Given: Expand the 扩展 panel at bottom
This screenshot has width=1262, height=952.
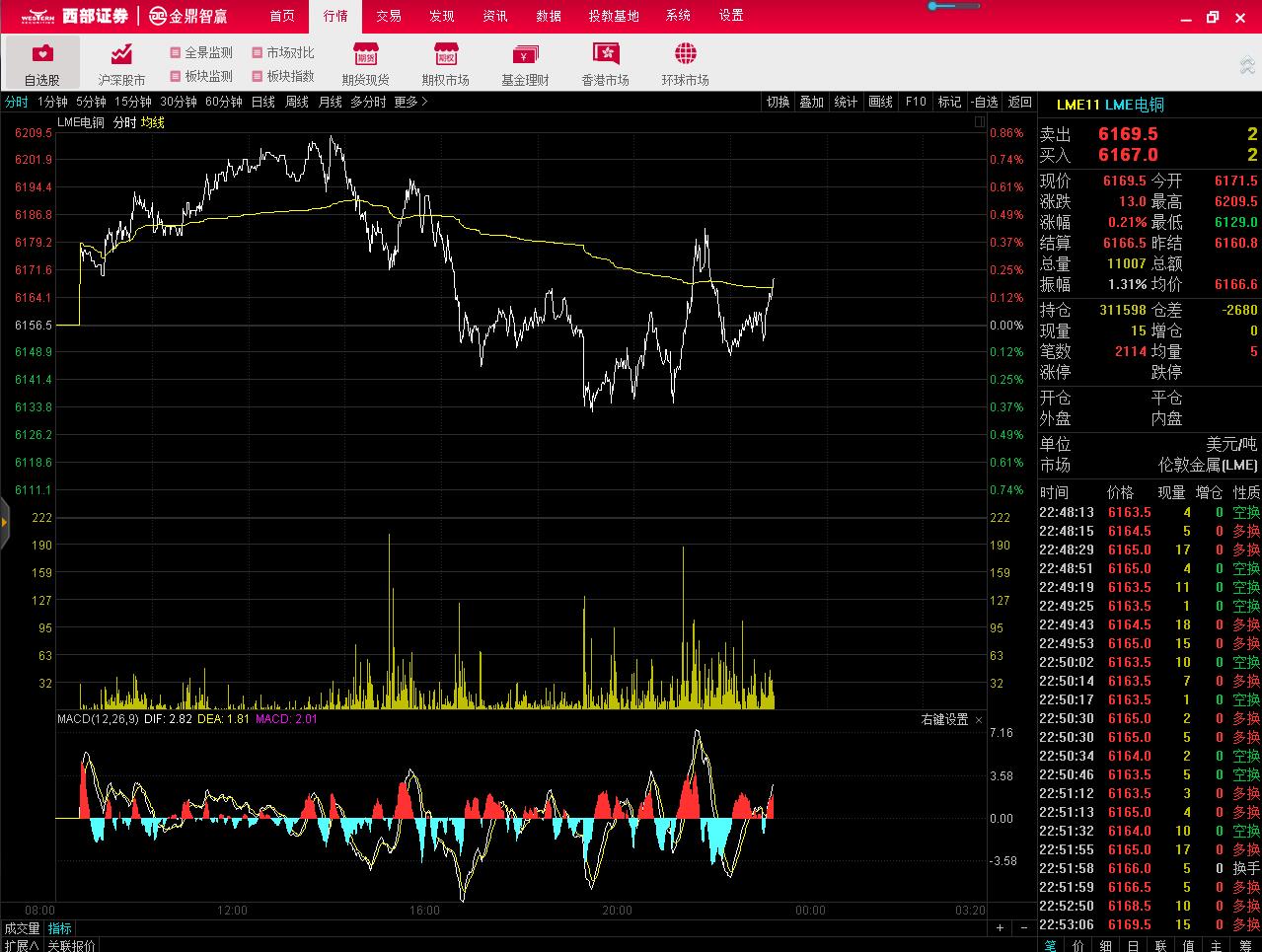Looking at the screenshot, I should [x=21, y=945].
